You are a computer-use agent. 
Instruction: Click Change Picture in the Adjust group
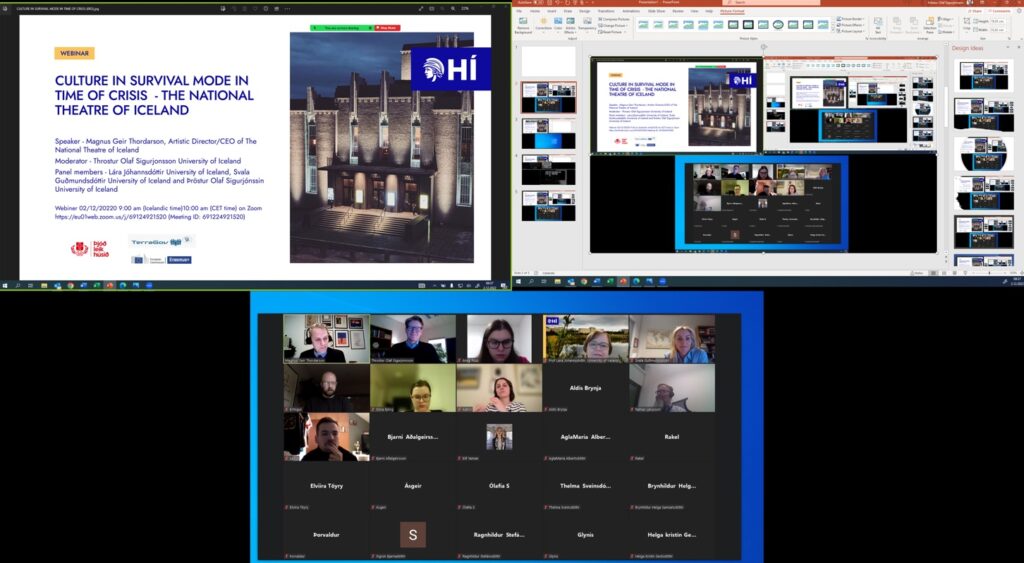(x=613, y=25)
